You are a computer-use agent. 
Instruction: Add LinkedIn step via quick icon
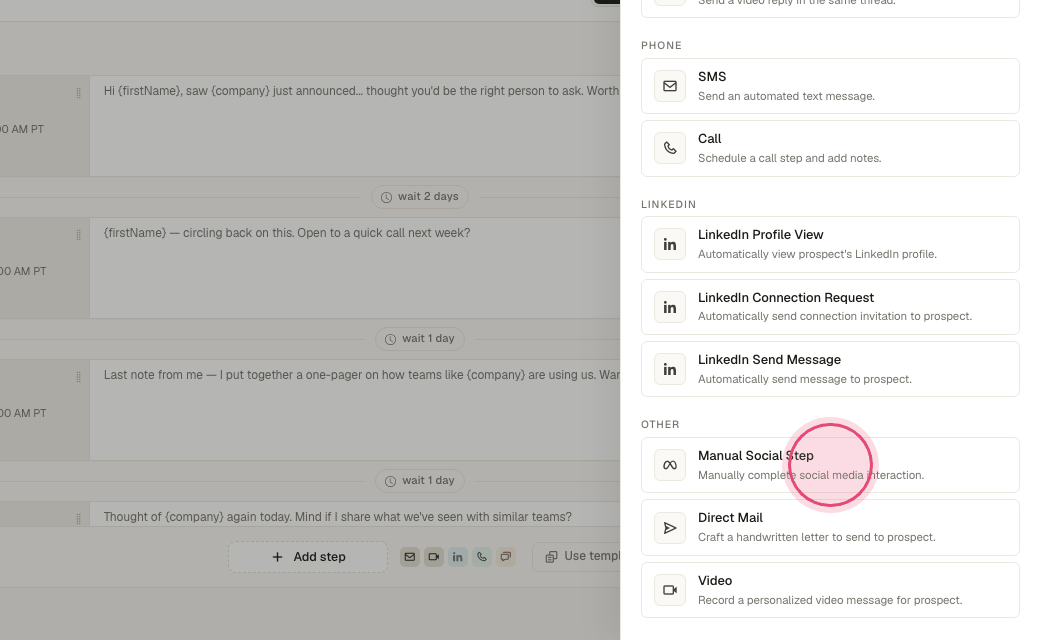458,557
